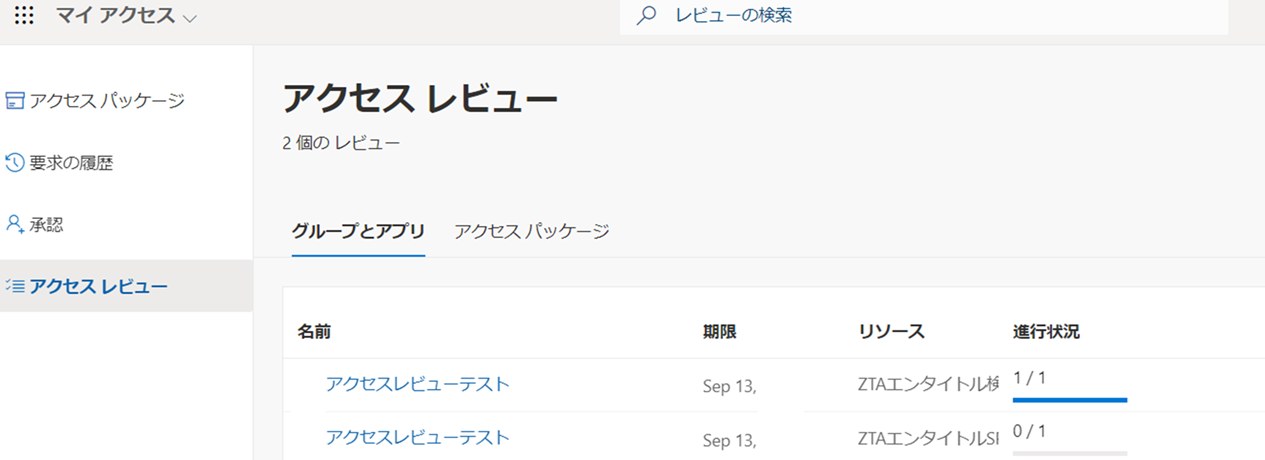Expand the マイ アクセス dropdown chevron
Screen dimensions: 1265x460
click(x=190, y=18)
